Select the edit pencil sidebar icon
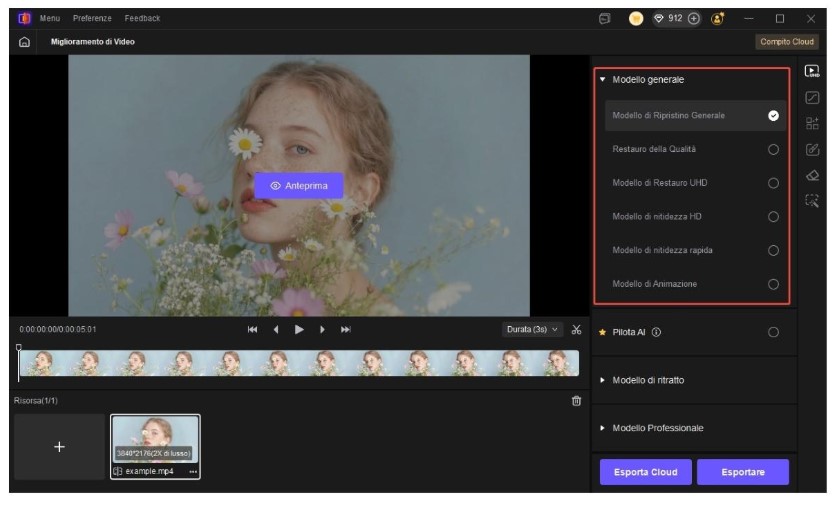 tap(812, 150)
